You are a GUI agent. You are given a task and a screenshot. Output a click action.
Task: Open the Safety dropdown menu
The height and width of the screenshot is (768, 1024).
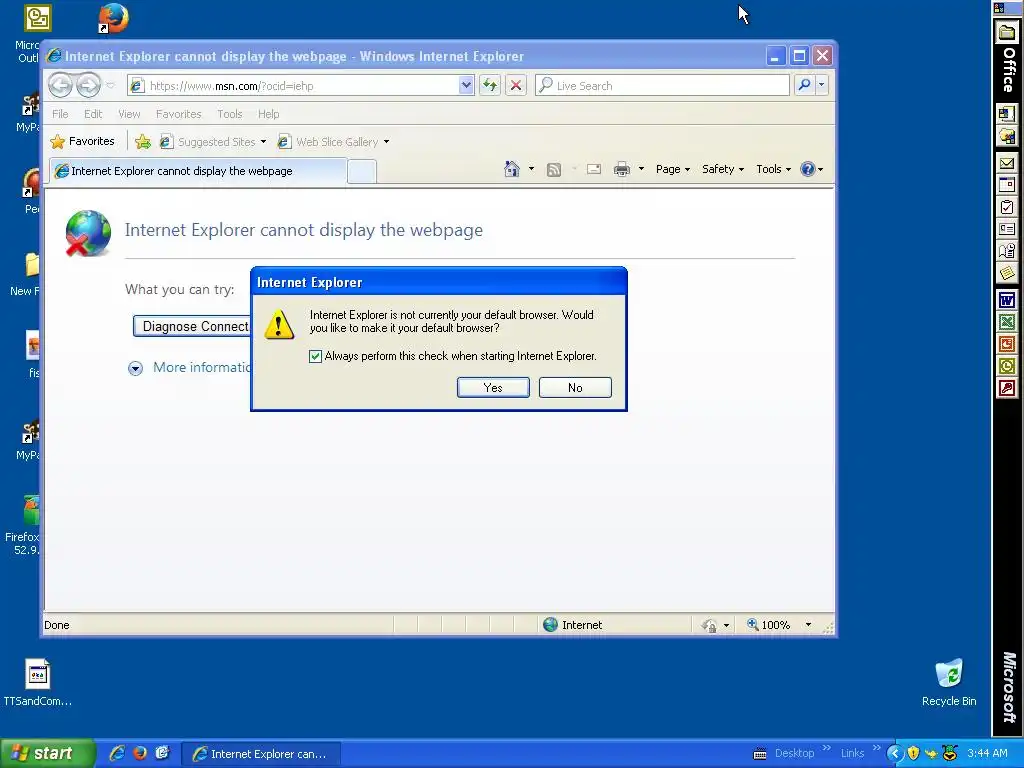click(723, 169)
